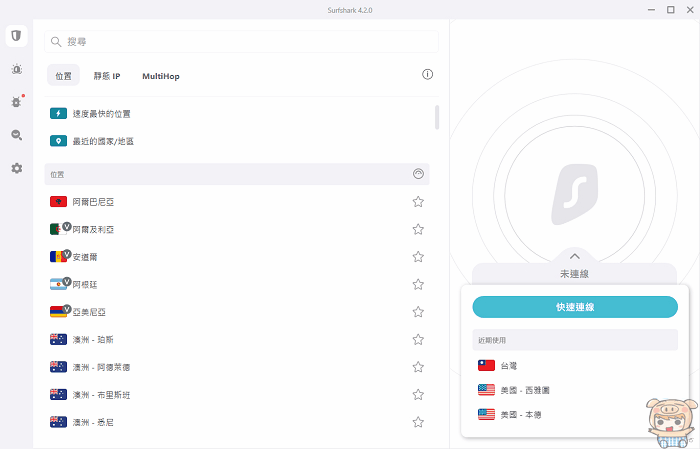Image resolution: width=700 pixels, height=449 pixels.
Task: Click the flag beside 美國 - 西雅圖
Action: coord(486,390)
